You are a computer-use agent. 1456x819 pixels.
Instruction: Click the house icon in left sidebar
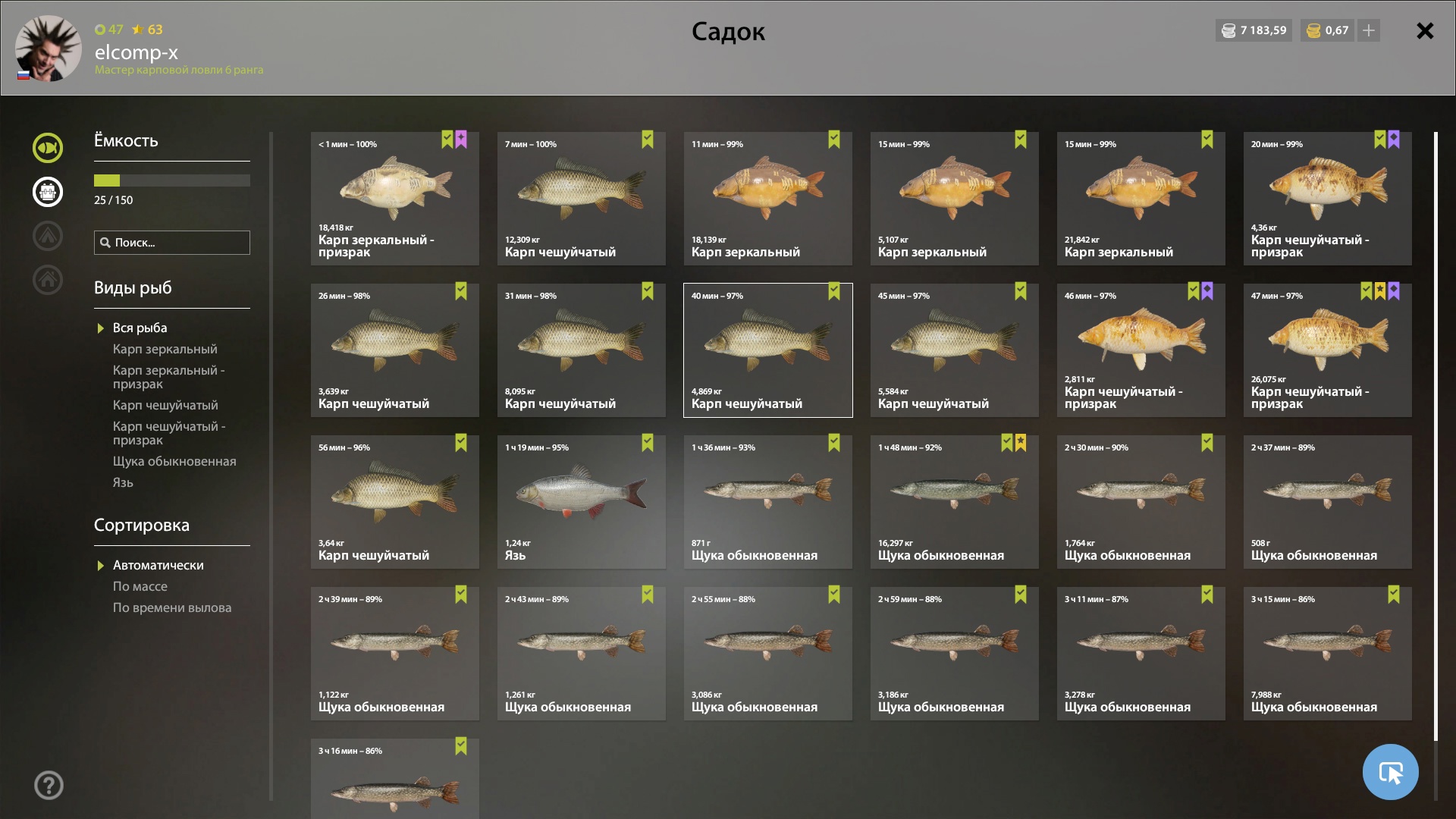47,280
